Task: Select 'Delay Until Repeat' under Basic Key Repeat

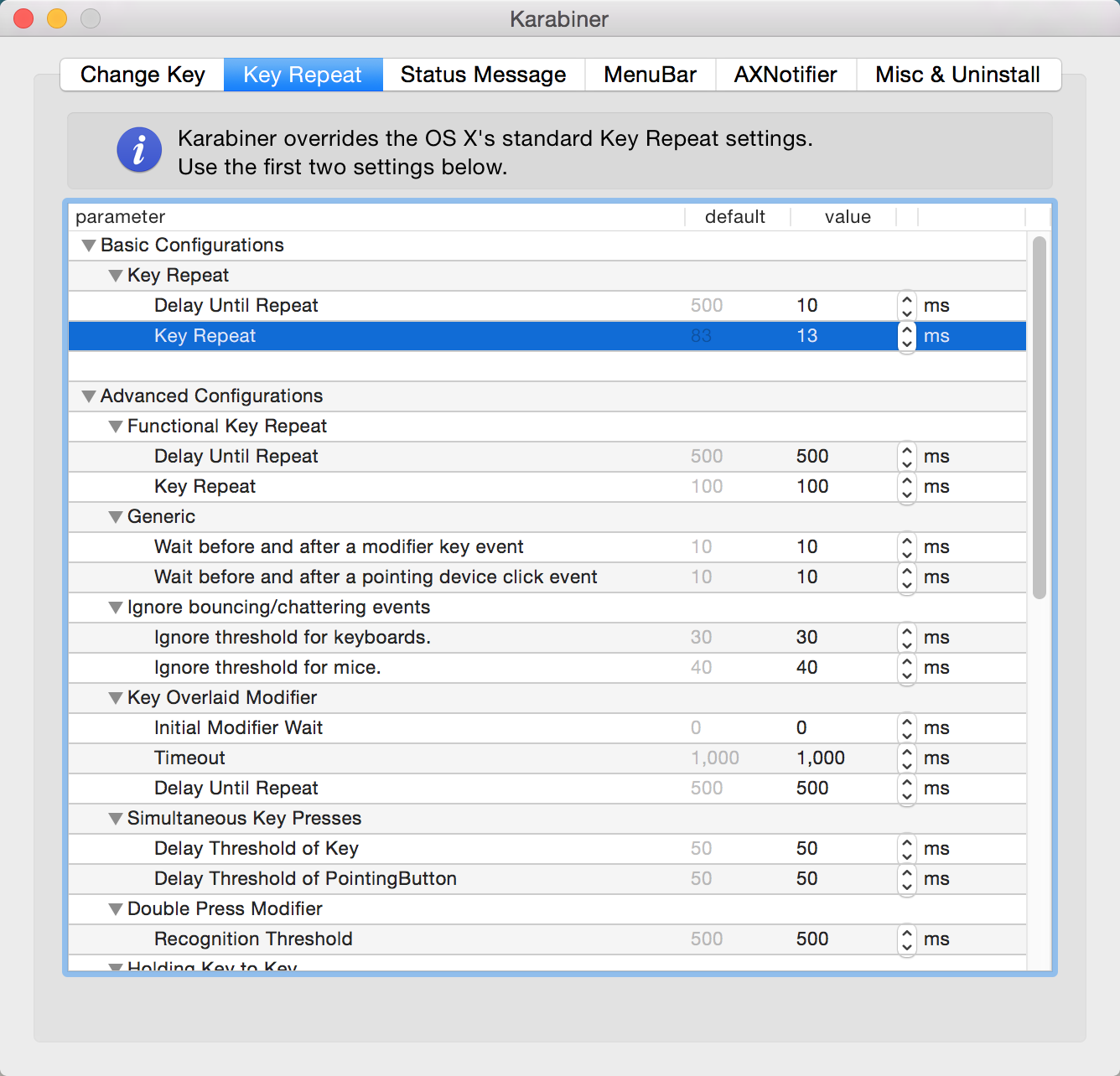Action: click(x=547, y=306)
